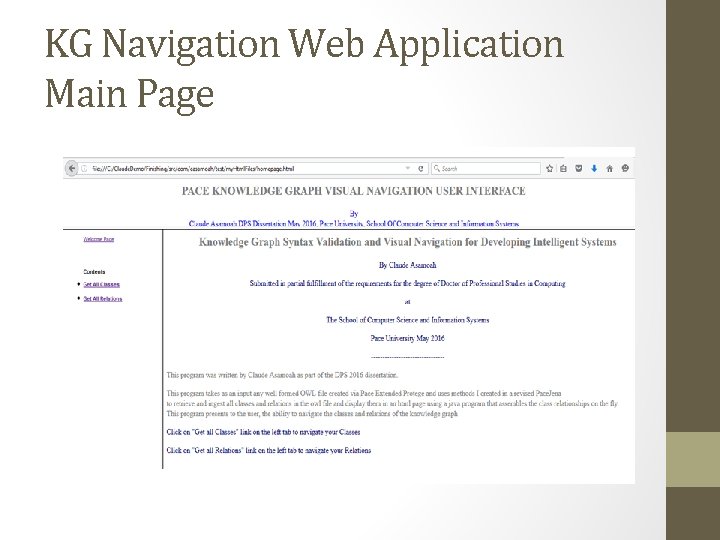Viewport: 720px width, 540px height.
Task: Click the 'Get all Relations' instruction line
Action: point(269,450)
